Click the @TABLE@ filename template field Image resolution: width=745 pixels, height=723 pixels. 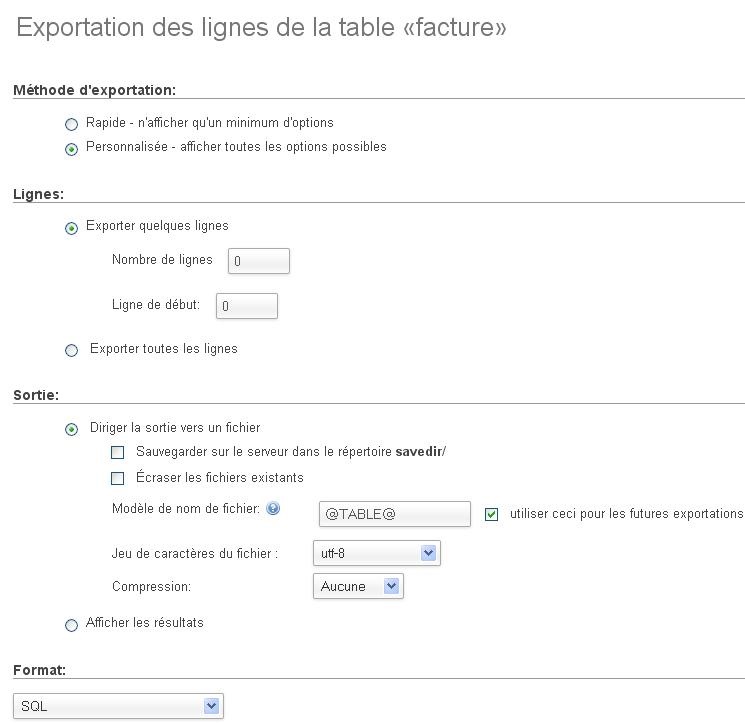pos(395,514)
